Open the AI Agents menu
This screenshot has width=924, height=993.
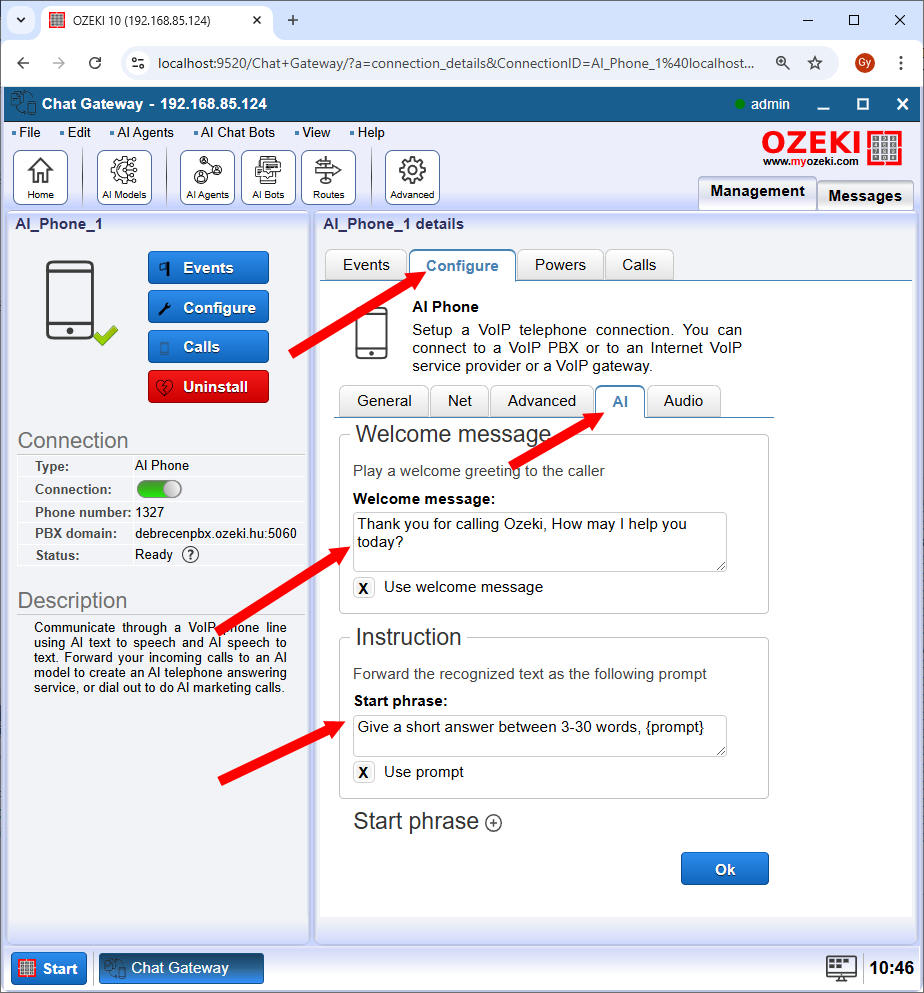(x=145, y=132)
